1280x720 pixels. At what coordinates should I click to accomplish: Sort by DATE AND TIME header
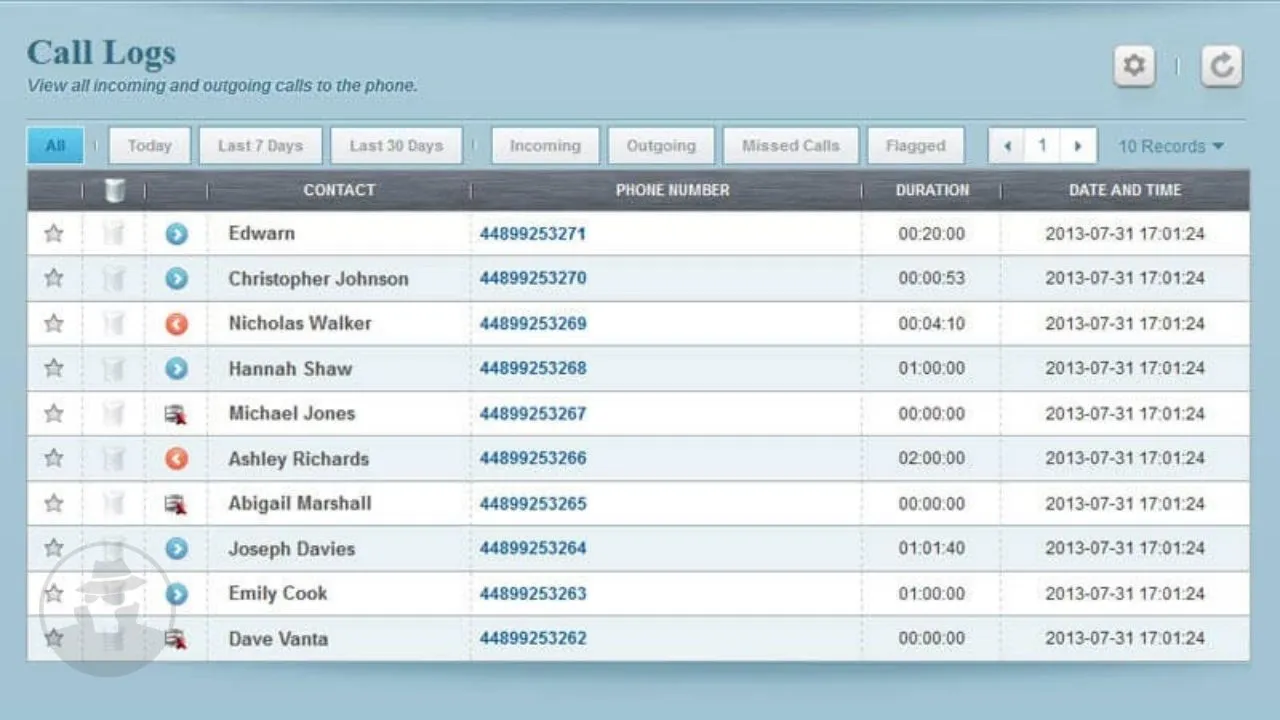(1125, 190)
